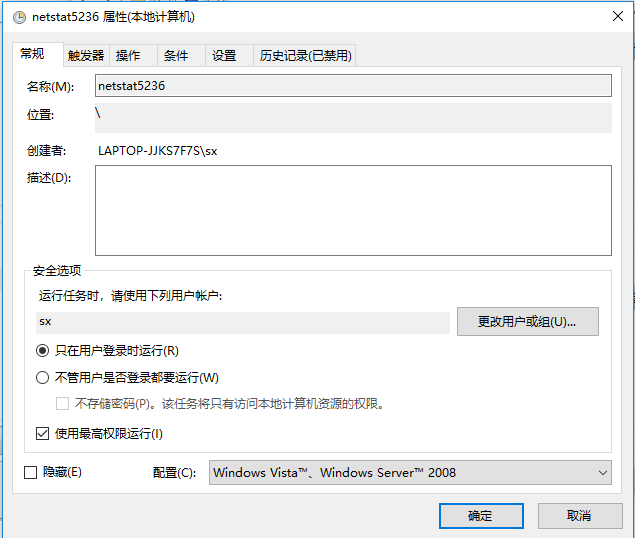
Task: Toggle the 不存储密码 checkbox
Action: click(62, 404)
